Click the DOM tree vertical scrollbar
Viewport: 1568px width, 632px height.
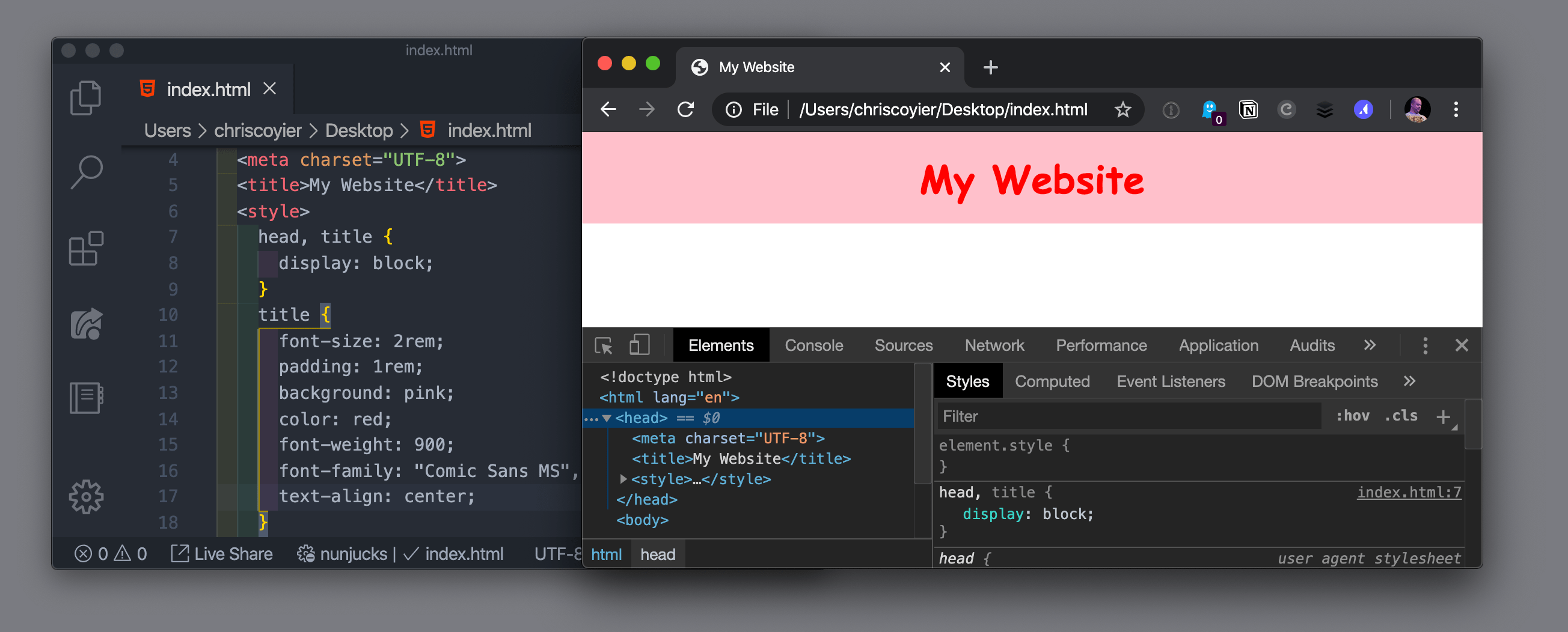point(923,424)
